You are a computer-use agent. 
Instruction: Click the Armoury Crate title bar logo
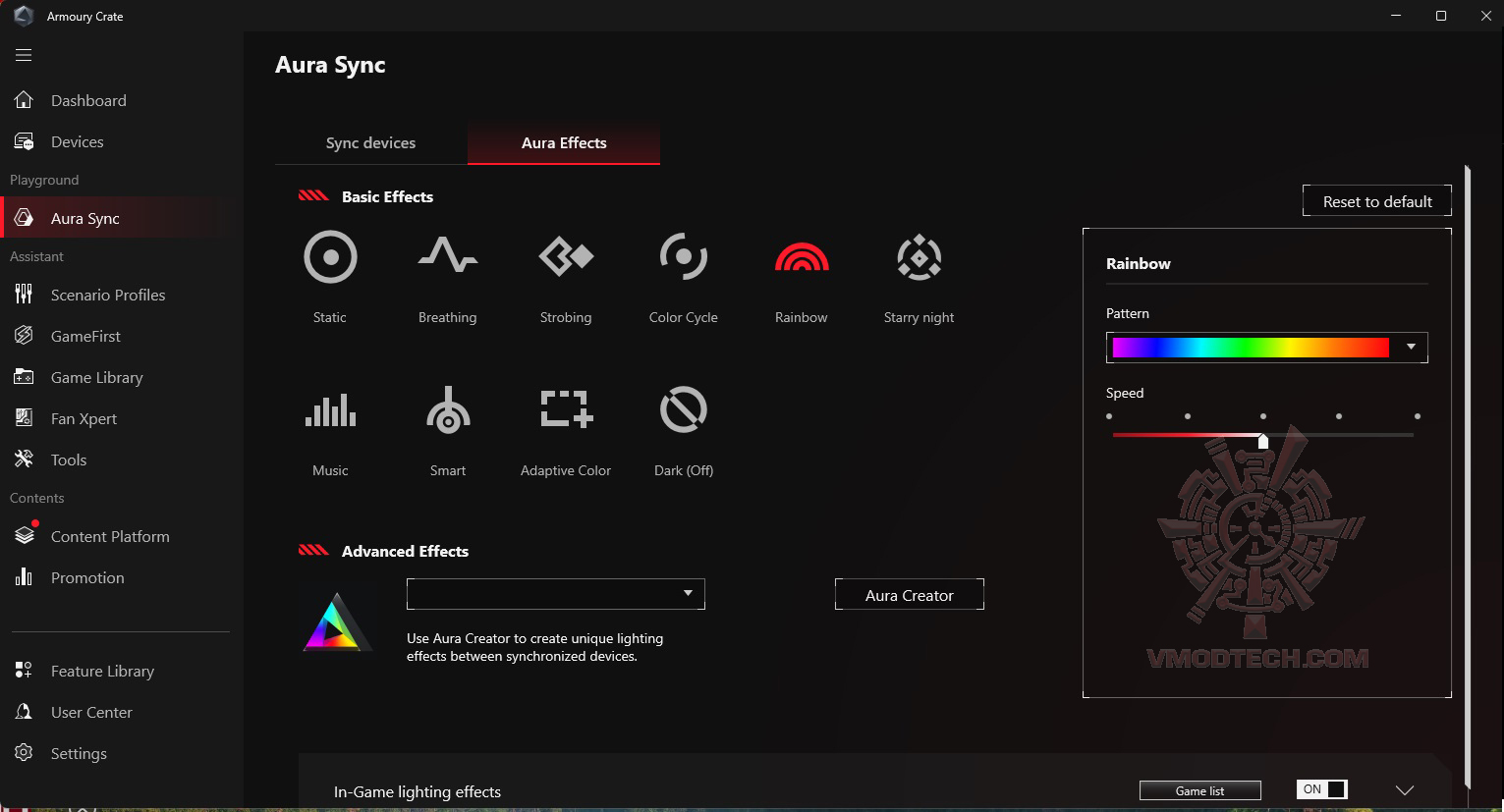[24, 16]
